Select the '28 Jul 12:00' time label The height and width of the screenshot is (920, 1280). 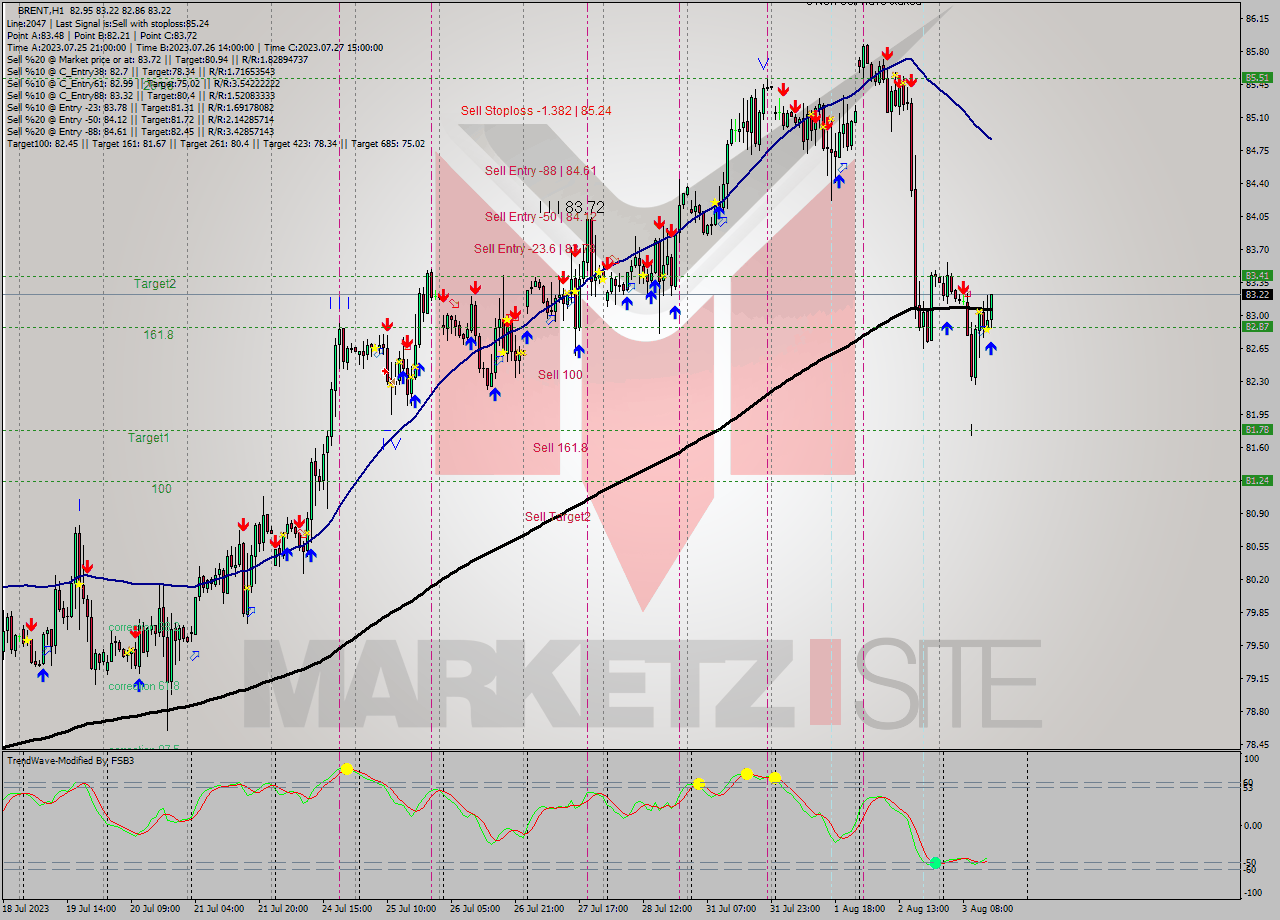(x=668, y=909)
